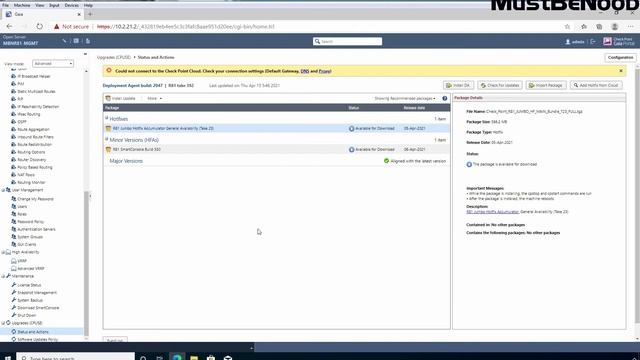Collapse the High Availability tree group
The height and width of the screenshot is (360, 640).
[x=3, y=252]
